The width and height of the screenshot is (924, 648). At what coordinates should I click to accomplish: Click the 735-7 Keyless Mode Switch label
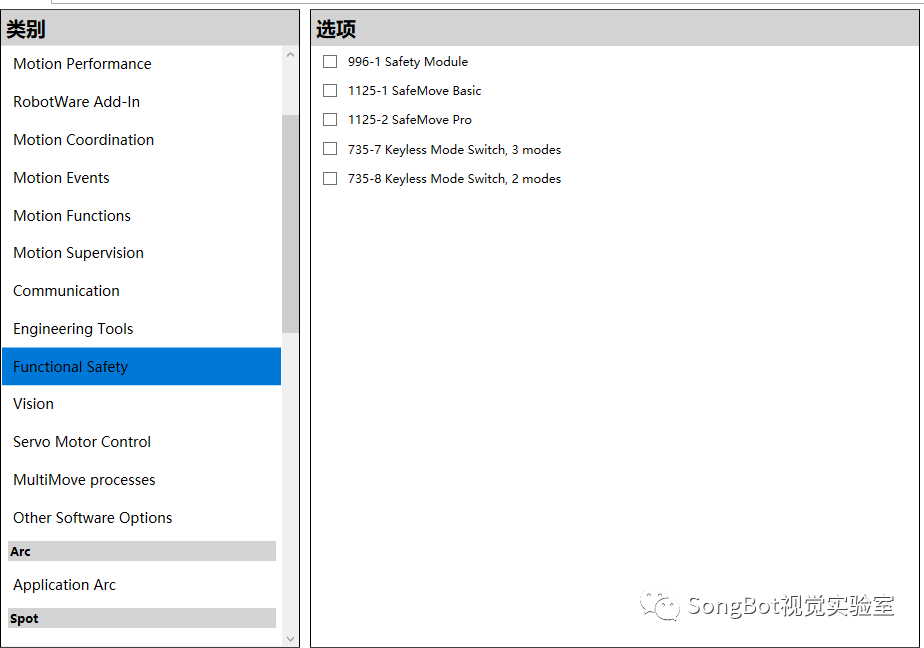tap(454, 149)
